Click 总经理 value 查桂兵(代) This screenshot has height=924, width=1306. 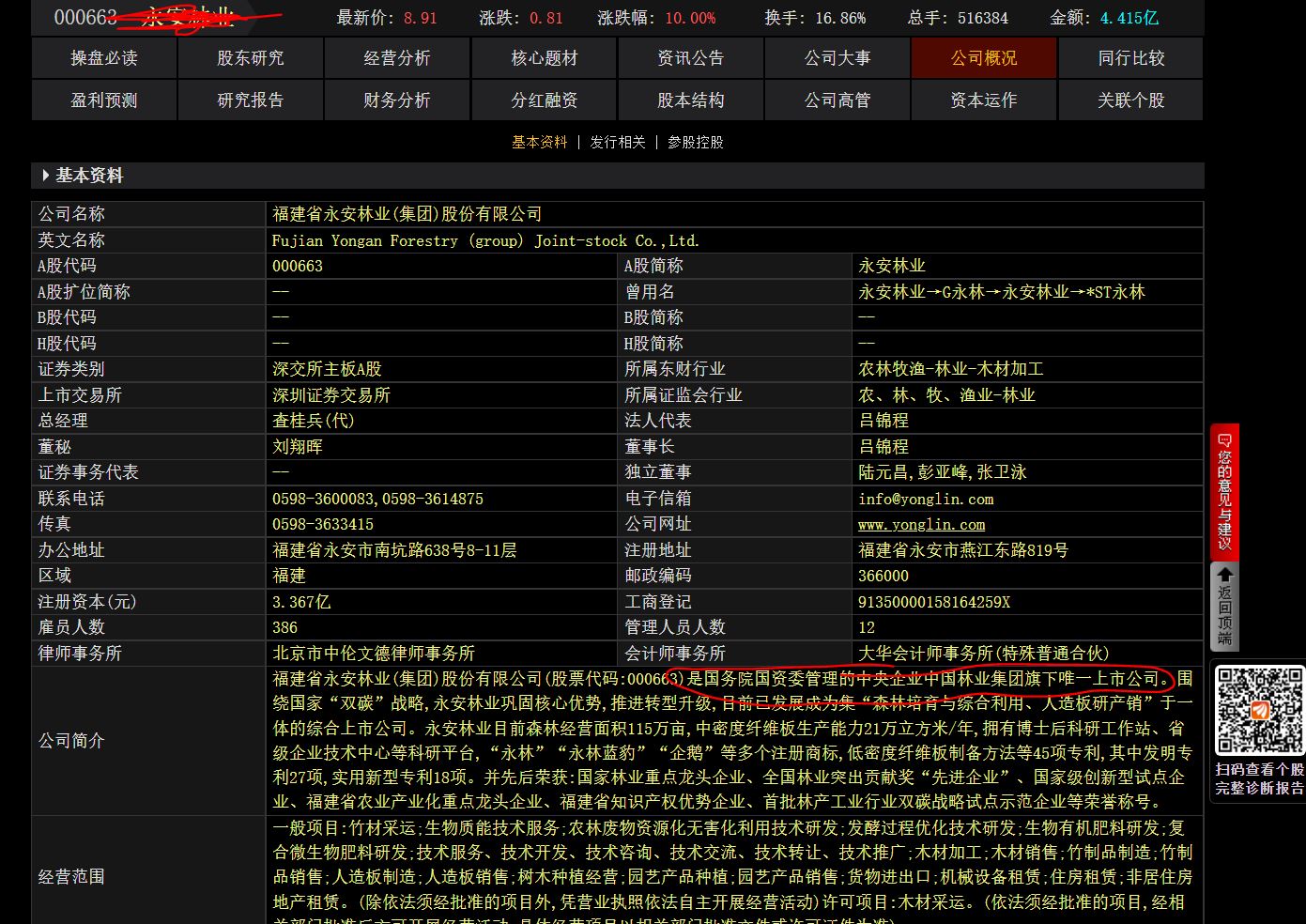[x=314, y=421]
